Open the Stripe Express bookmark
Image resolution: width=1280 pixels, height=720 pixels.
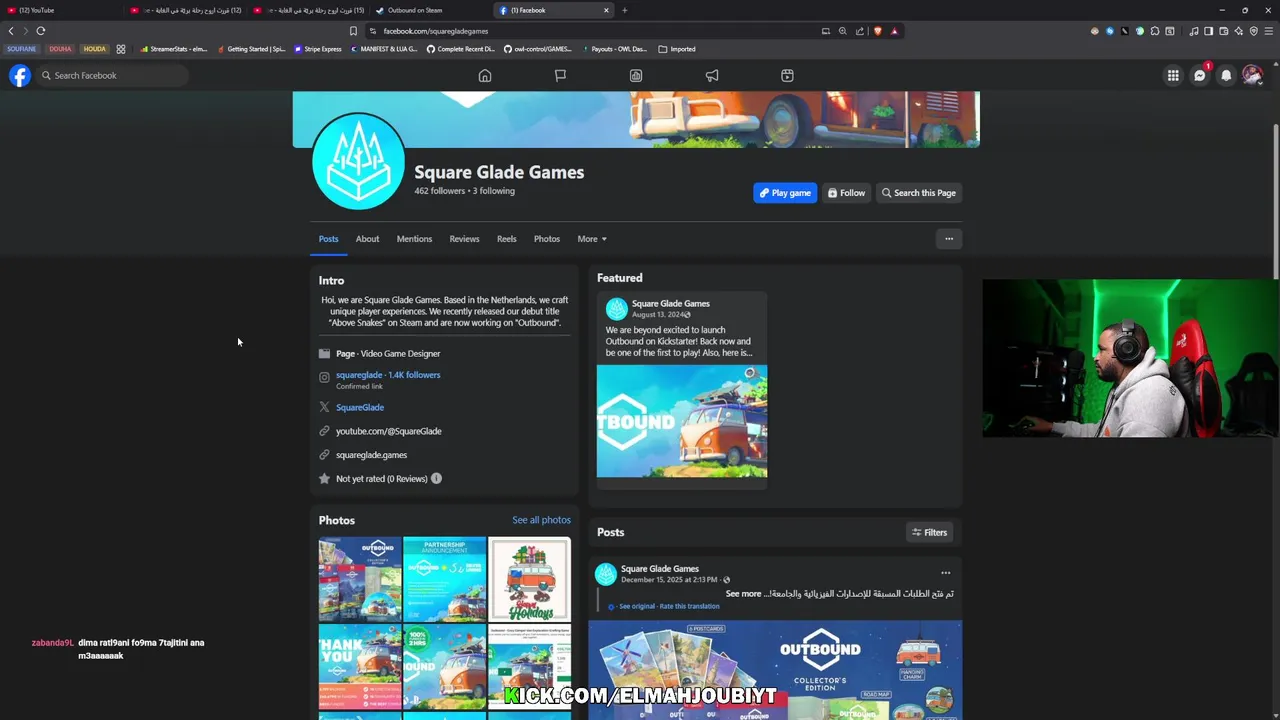[x=318, y=49]
